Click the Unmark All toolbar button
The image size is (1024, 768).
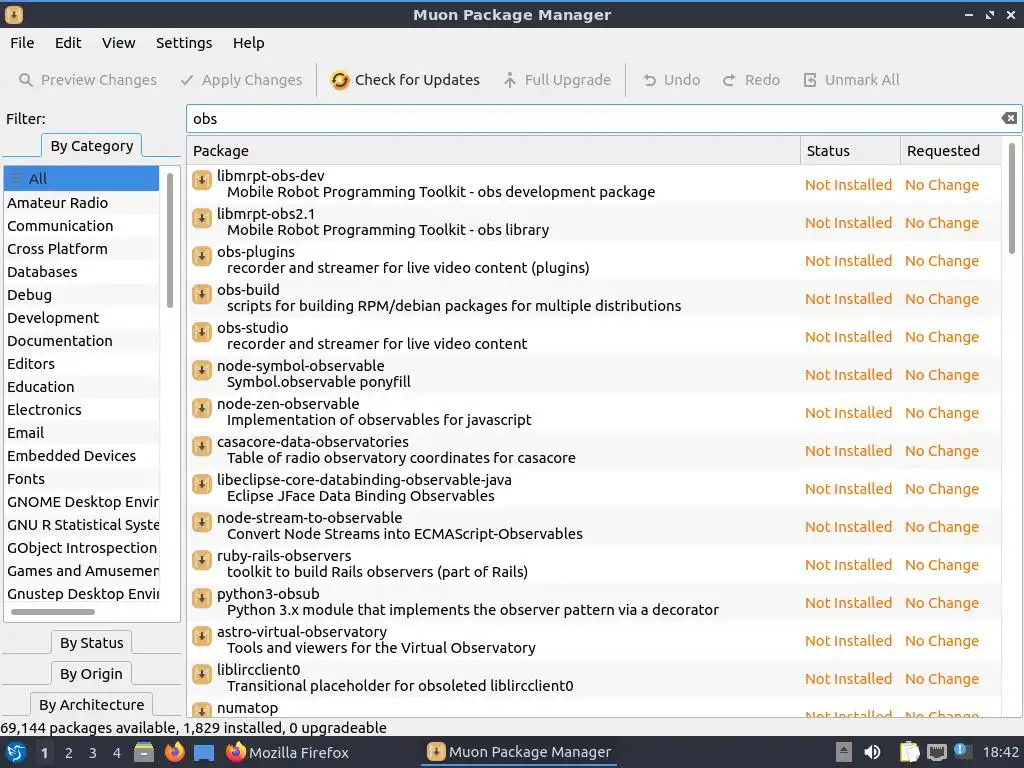coord(852,80)
